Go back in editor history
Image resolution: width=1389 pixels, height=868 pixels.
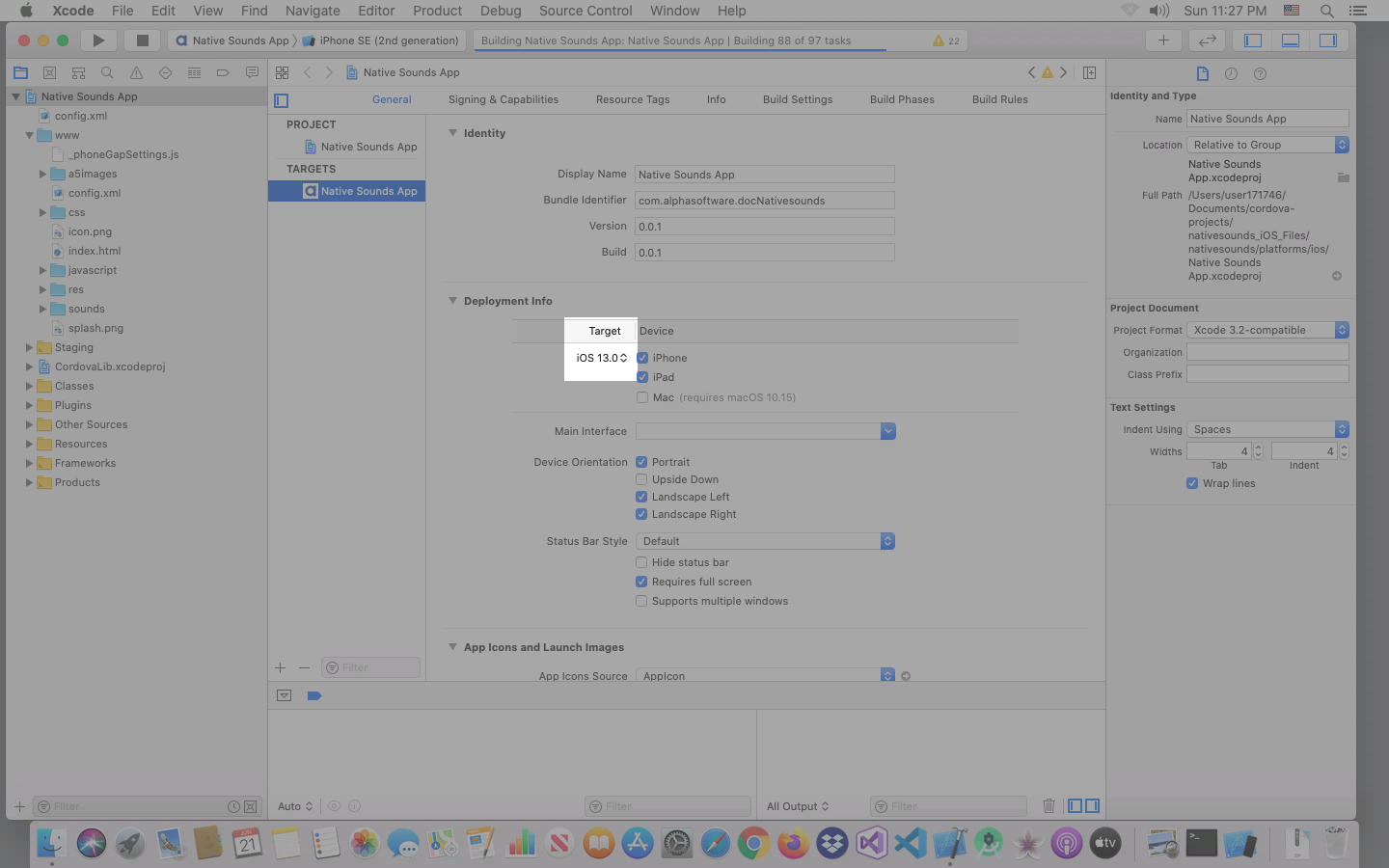click(x=308, y=72)
